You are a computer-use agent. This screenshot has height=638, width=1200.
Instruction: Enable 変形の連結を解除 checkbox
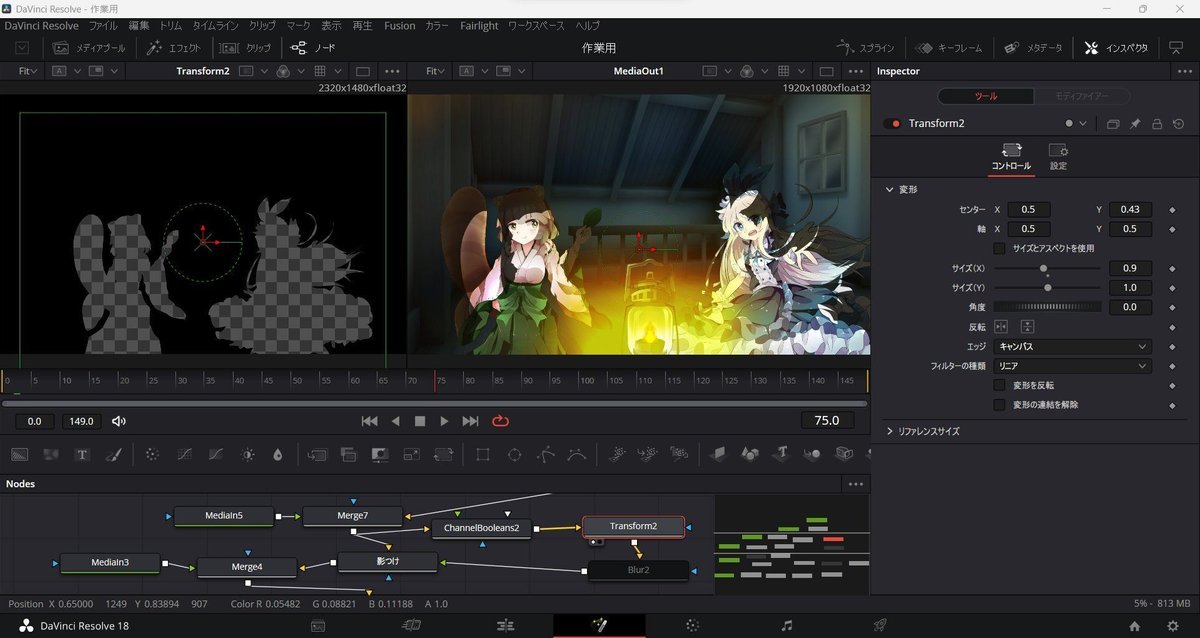click(999, 405)
